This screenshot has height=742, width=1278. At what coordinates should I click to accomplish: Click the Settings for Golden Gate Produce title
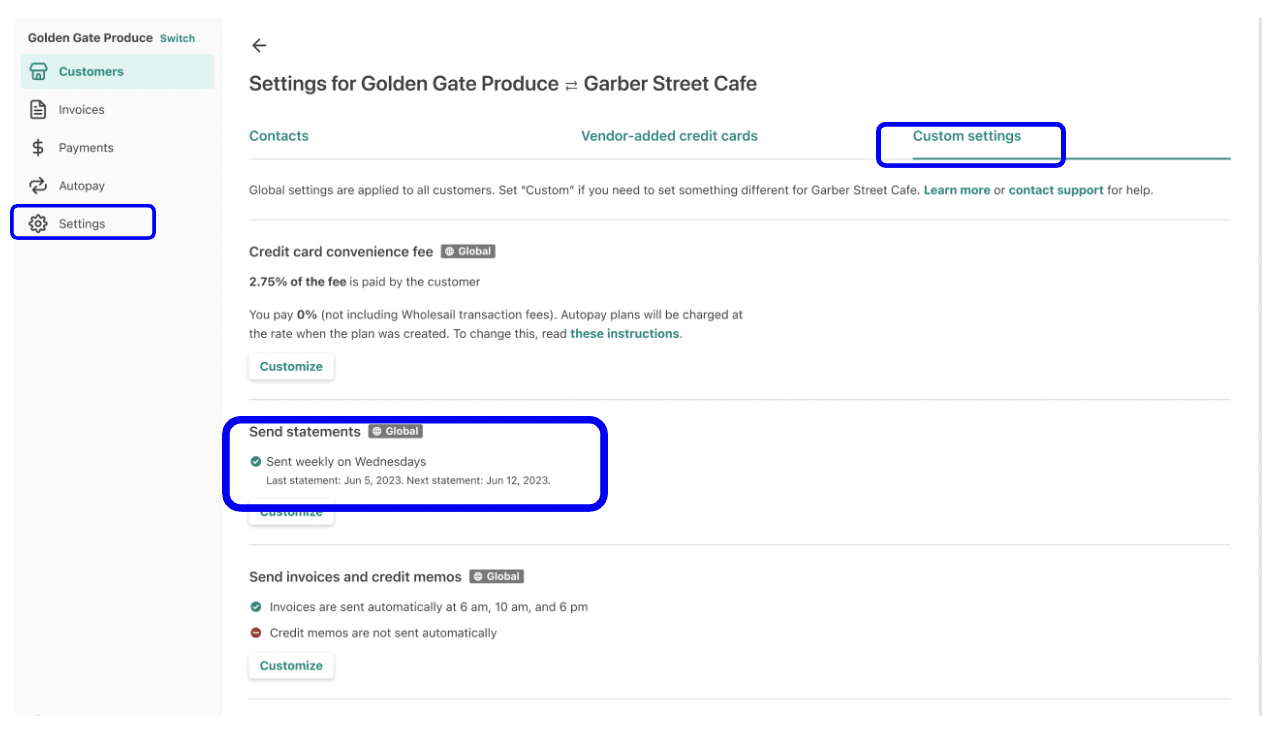coord(503,84)
